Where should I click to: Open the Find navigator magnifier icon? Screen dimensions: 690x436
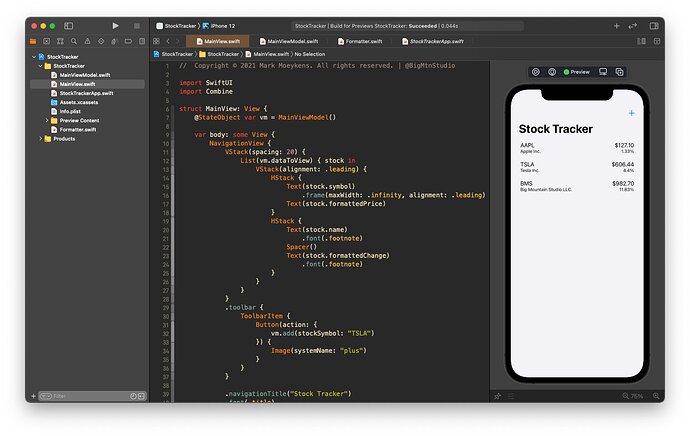point(74,41)
